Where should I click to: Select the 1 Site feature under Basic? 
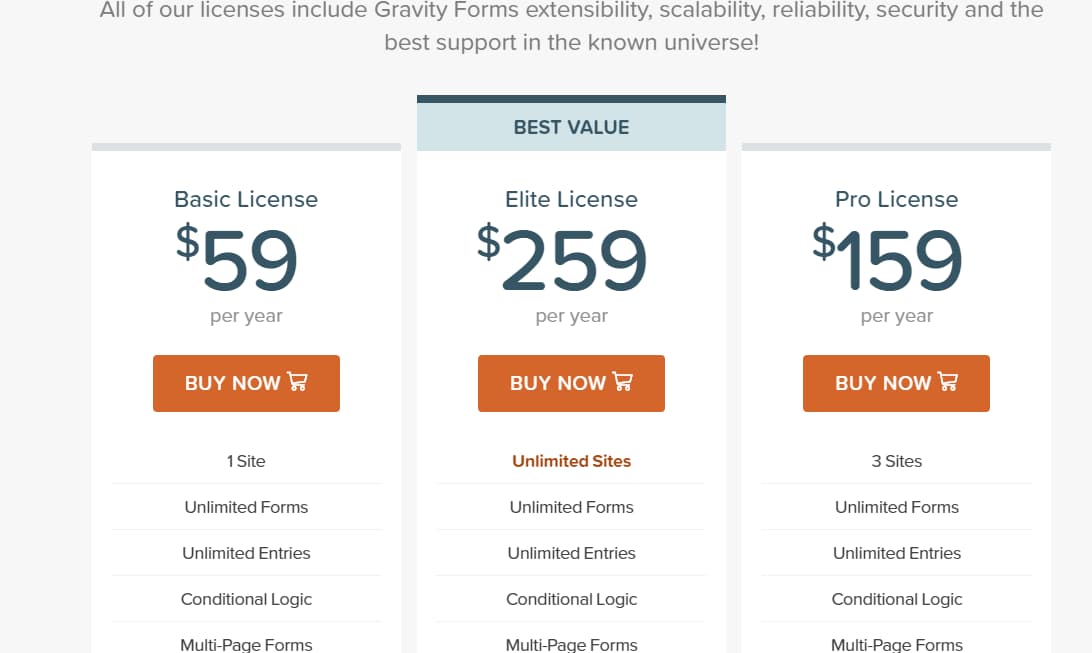[246, 461]
